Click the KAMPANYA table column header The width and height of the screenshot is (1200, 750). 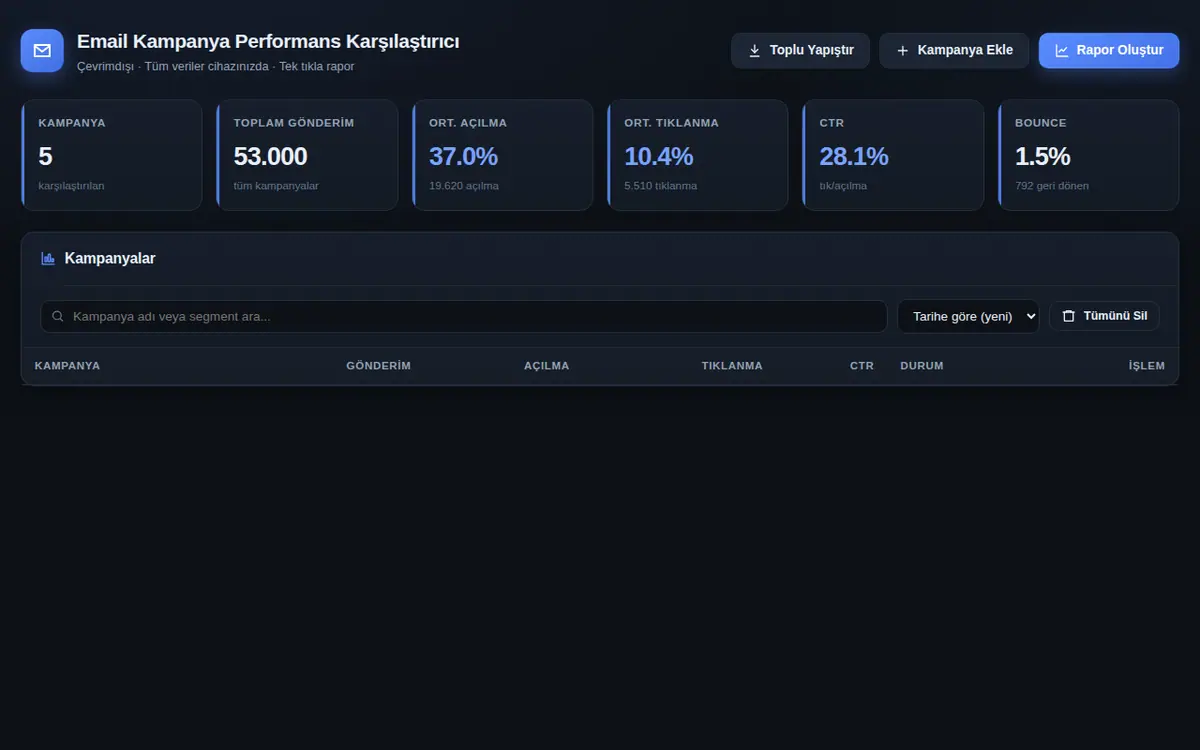(x=67, y=366)
